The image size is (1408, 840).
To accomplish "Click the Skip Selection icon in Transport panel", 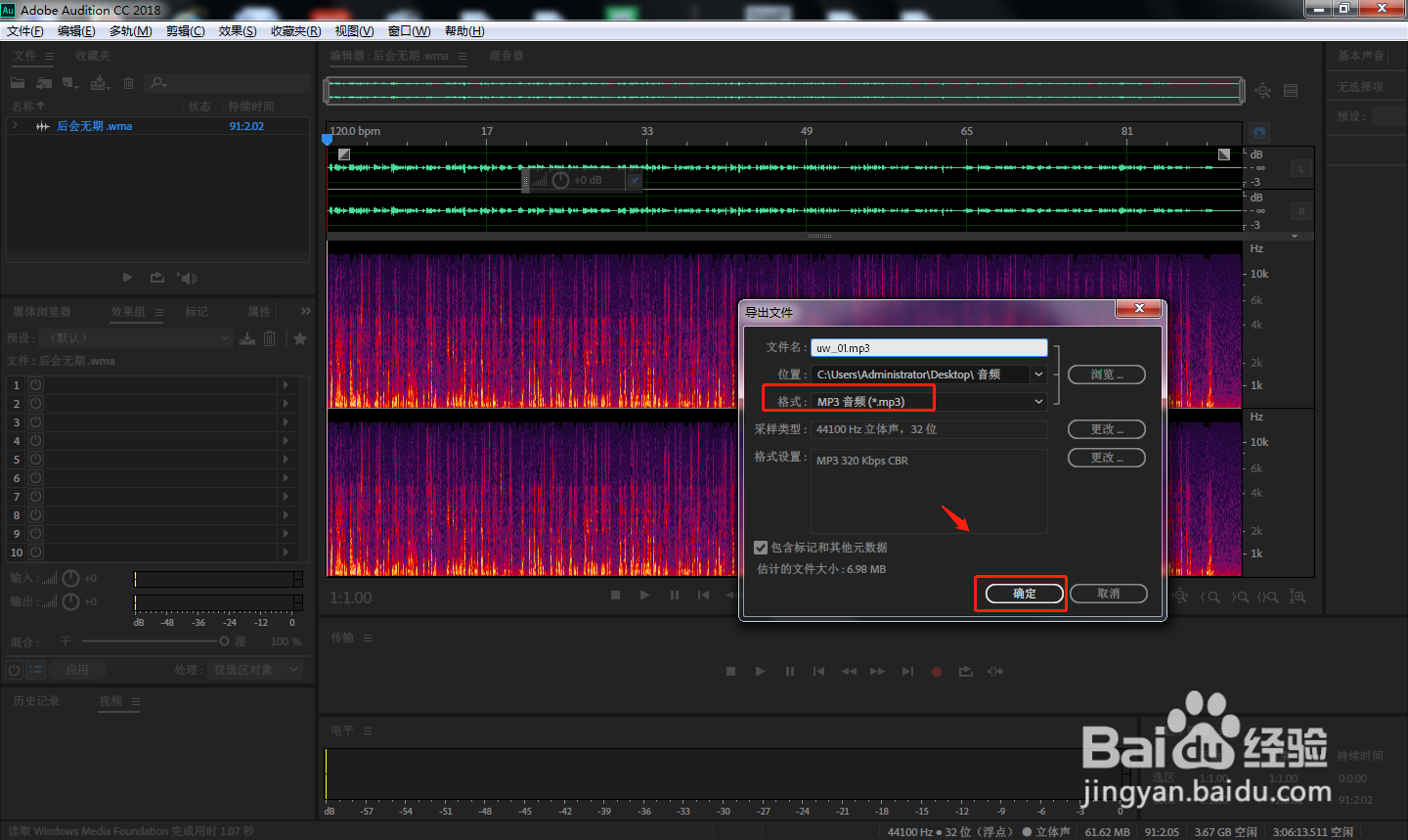I will (995, 671).
